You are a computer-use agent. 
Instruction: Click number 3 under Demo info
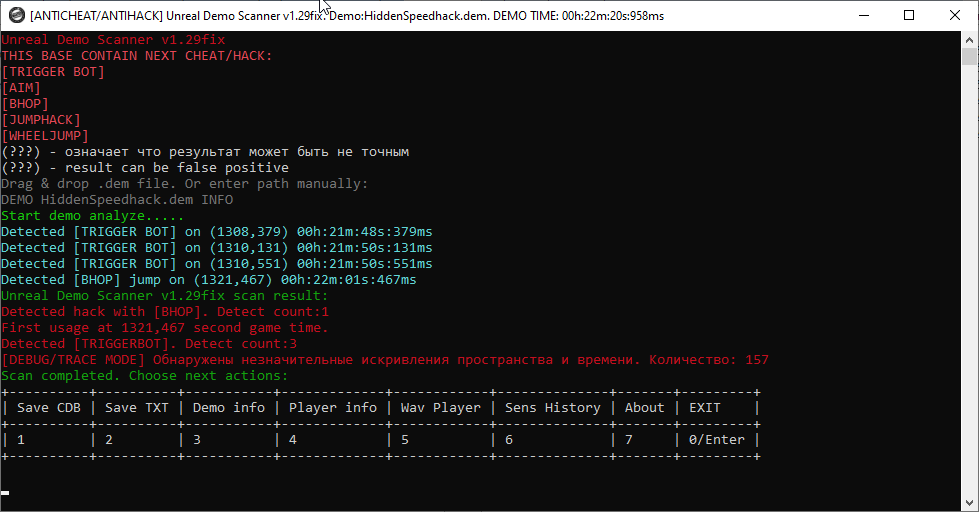click(197, 440)
